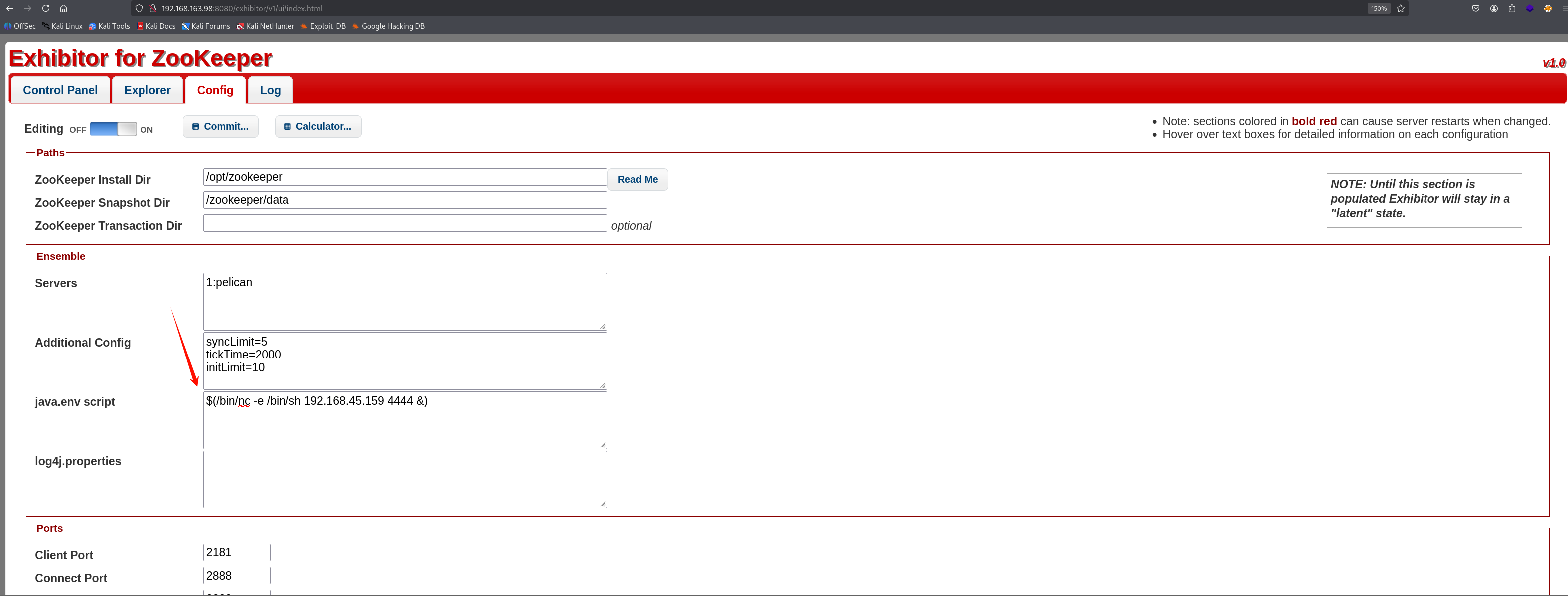Open the Kali NetHunter bookmark
The height and width of the screenshot is (596, 1568).
point(266,26)
